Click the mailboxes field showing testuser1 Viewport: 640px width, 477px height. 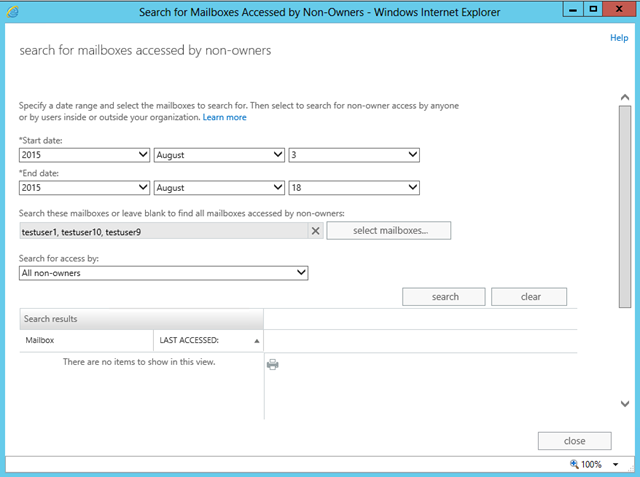[163, 231]
